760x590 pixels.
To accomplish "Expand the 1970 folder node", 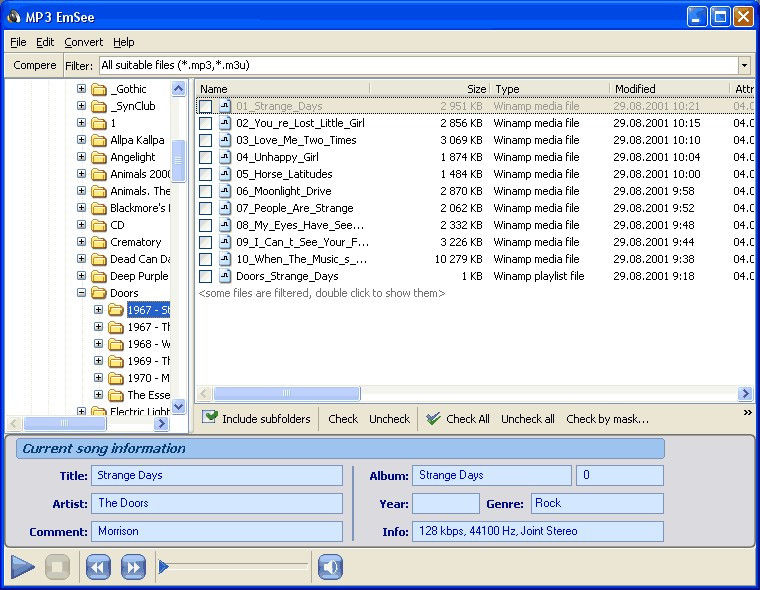I will point(98,377).
